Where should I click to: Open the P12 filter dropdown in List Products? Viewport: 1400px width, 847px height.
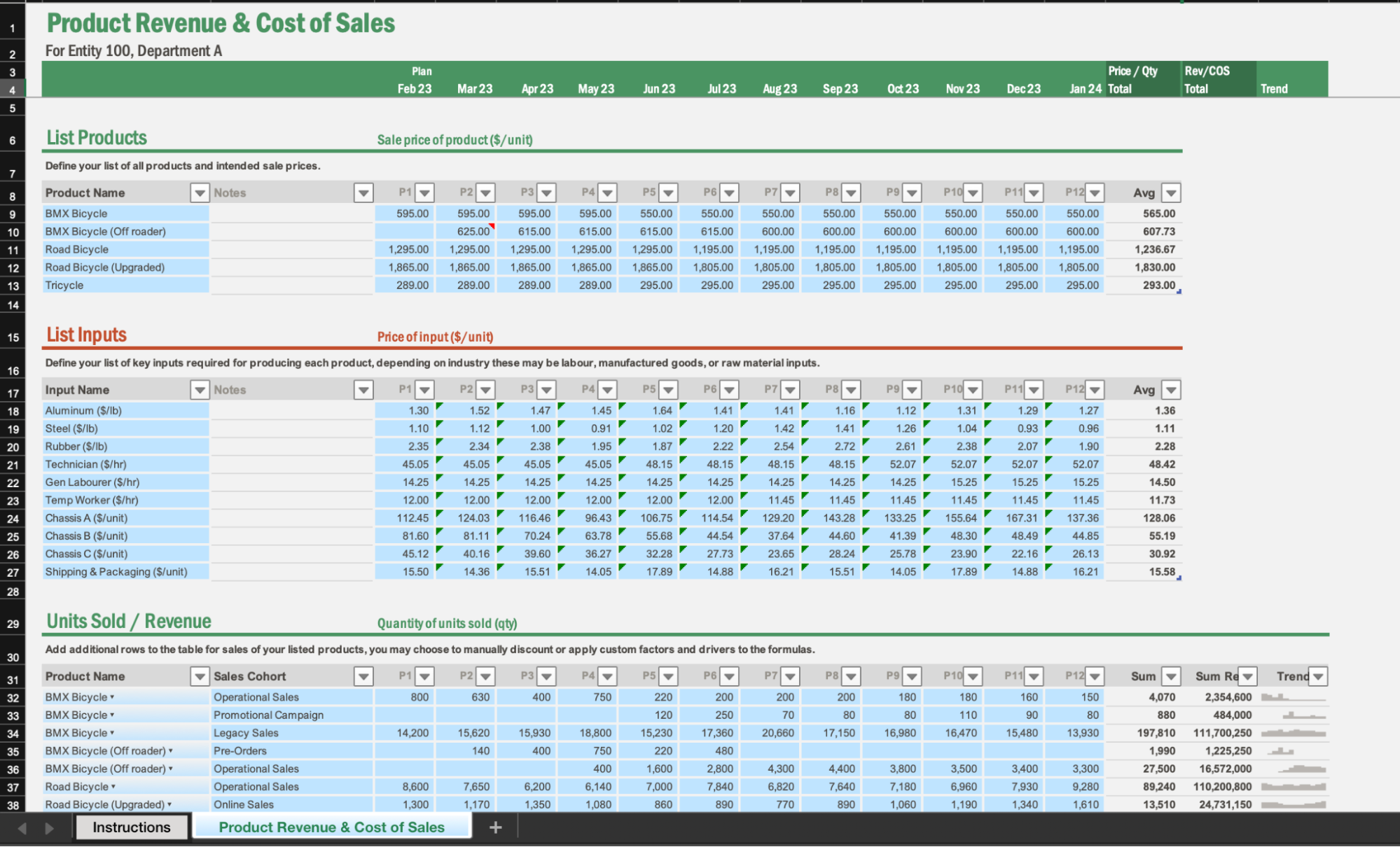point(1094,192)
